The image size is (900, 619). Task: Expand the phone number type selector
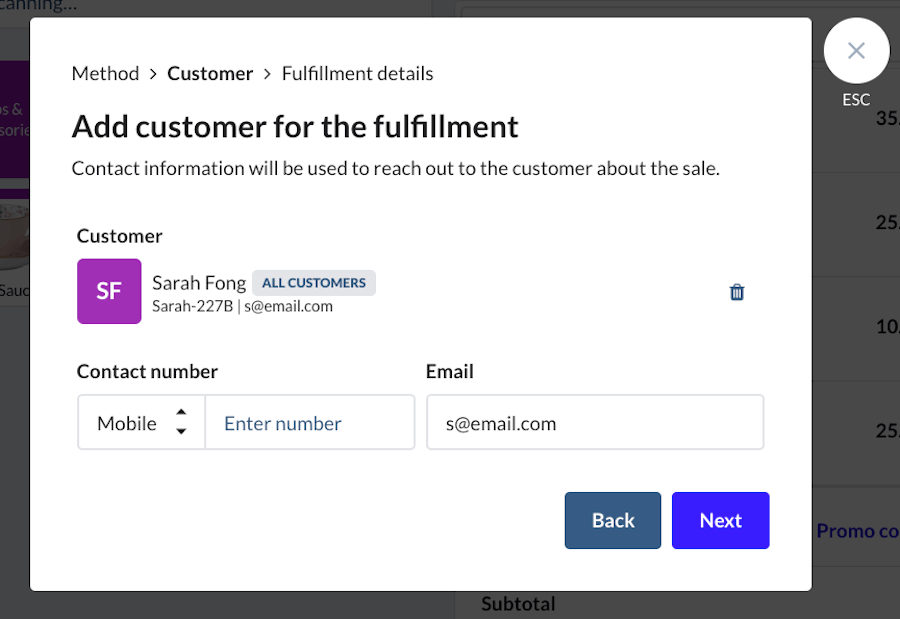point(140,422)
